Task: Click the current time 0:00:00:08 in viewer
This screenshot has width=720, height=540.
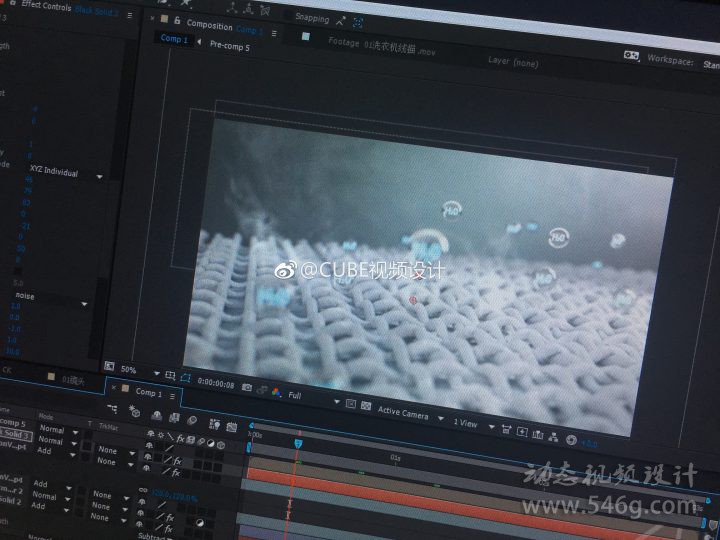Action: coord(216,383)
